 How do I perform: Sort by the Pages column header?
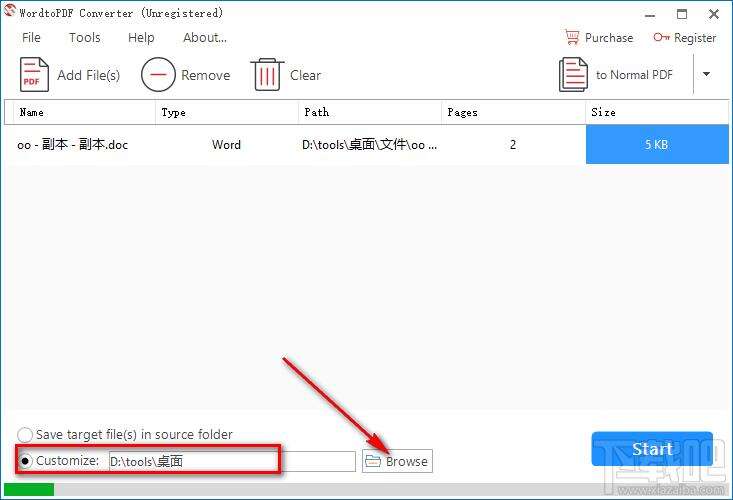pyautogui.click(x=513, y=112)
